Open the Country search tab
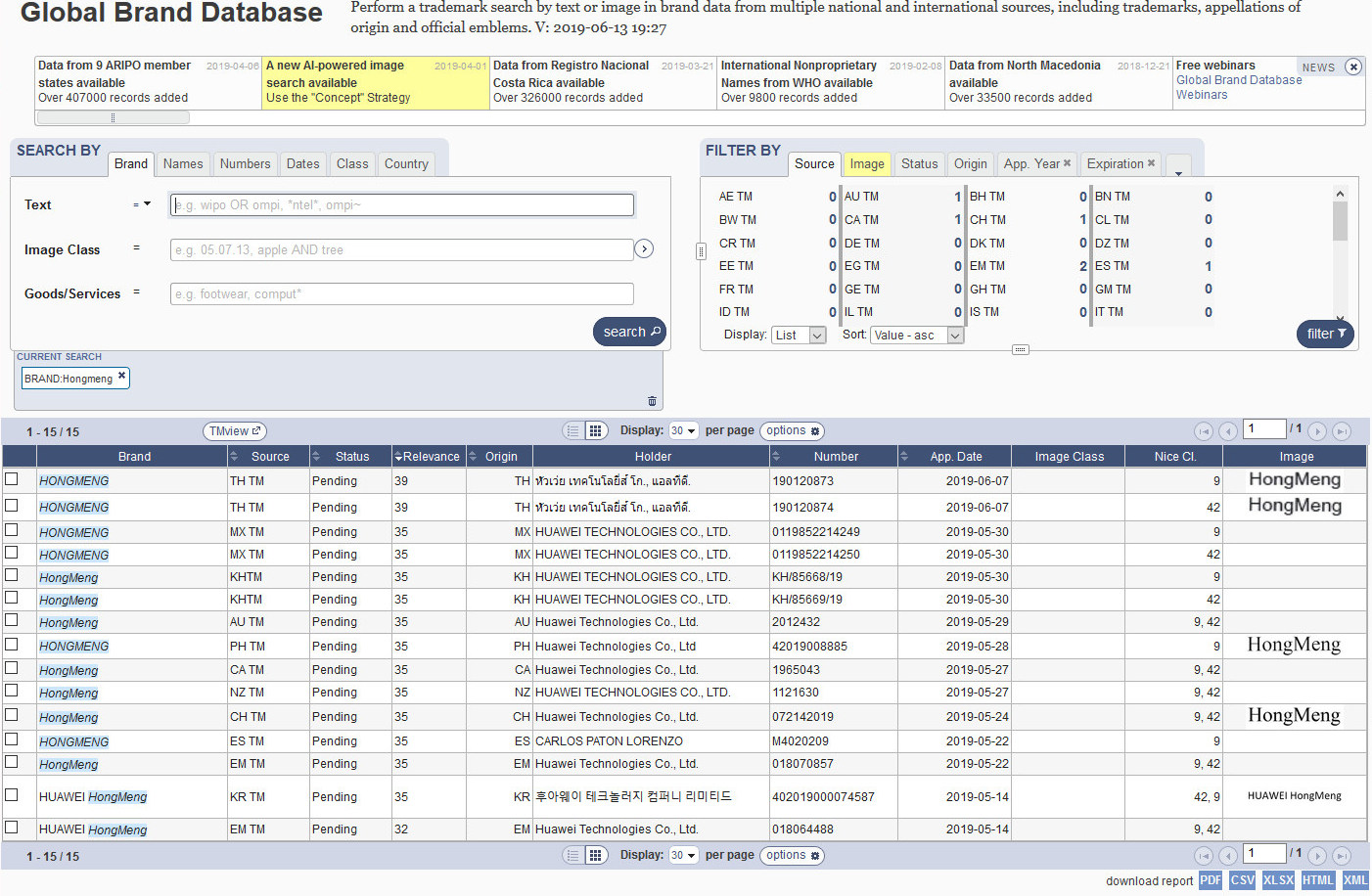The image size is (1372, 896). [406, 164]
